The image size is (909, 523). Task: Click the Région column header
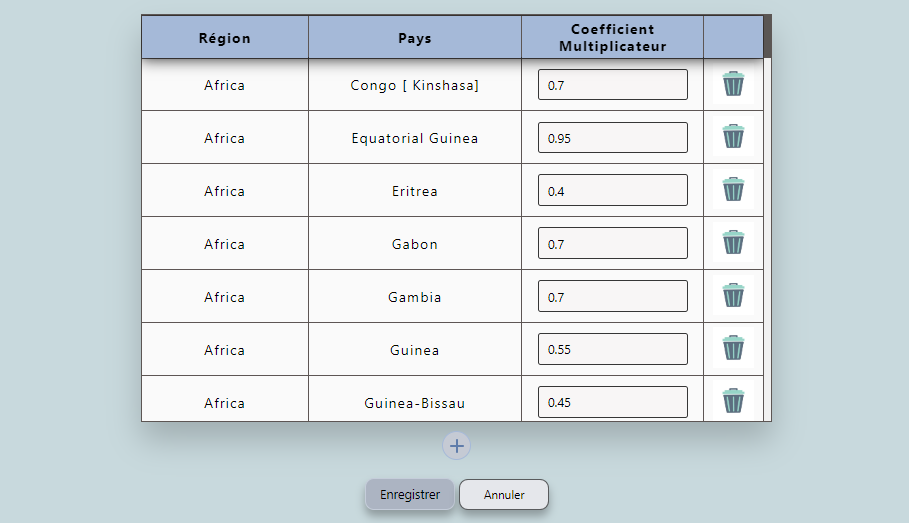pos(225,38)
